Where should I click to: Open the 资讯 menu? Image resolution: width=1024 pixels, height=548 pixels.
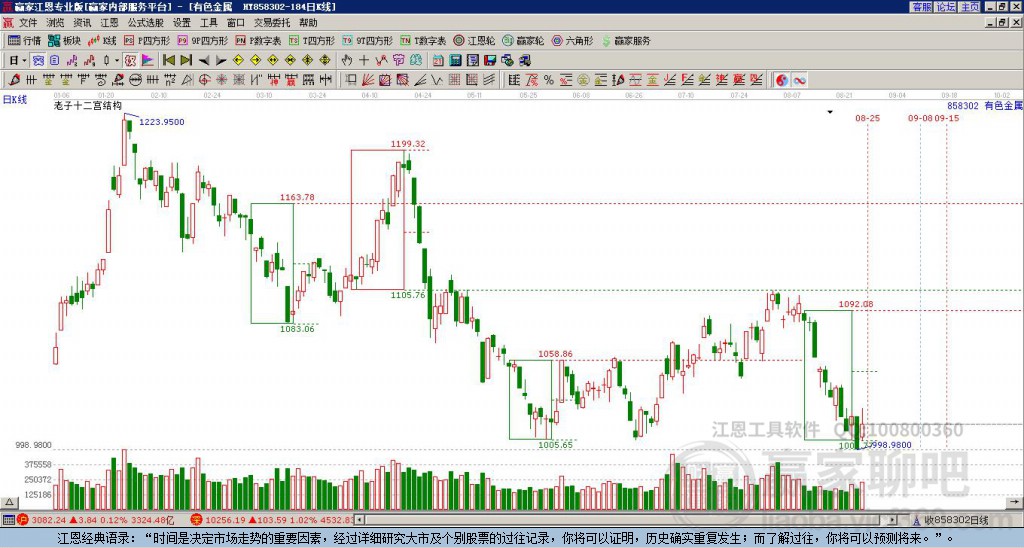pos(82,23)
